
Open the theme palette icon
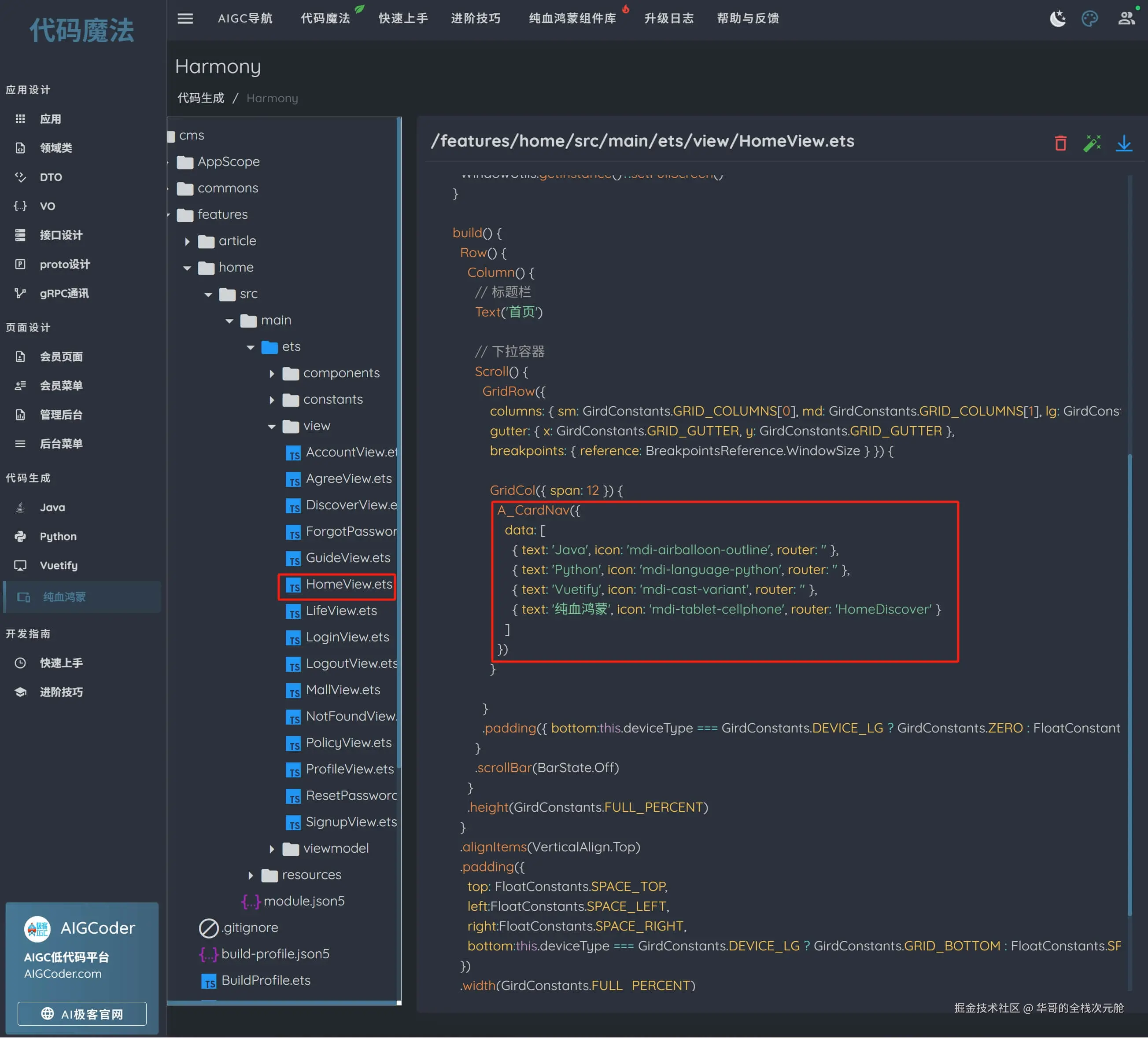coord(1089,19)
